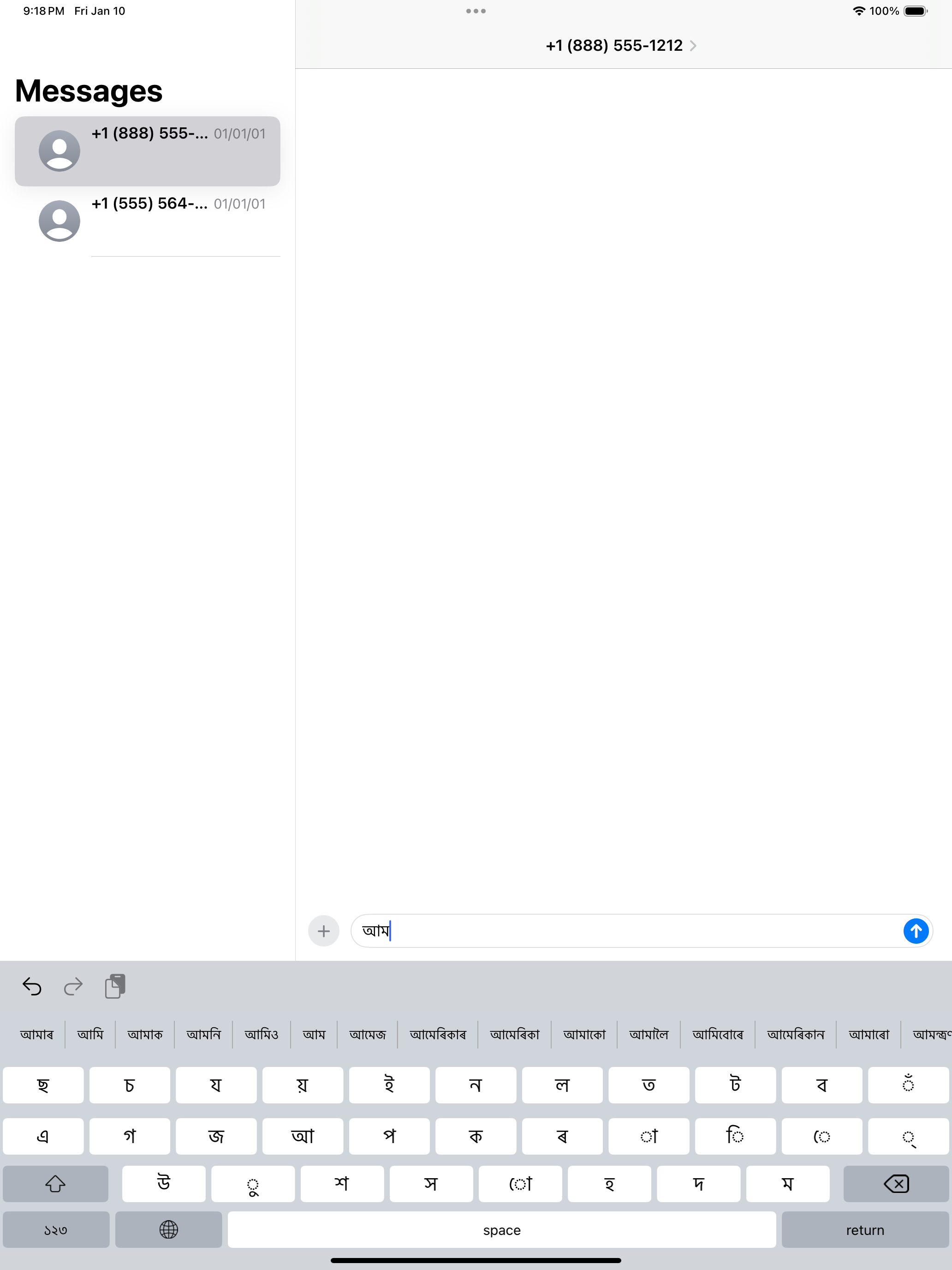Choose suggestion আম
This screenshot has width=952, height=1270.
coord(314,1034)
